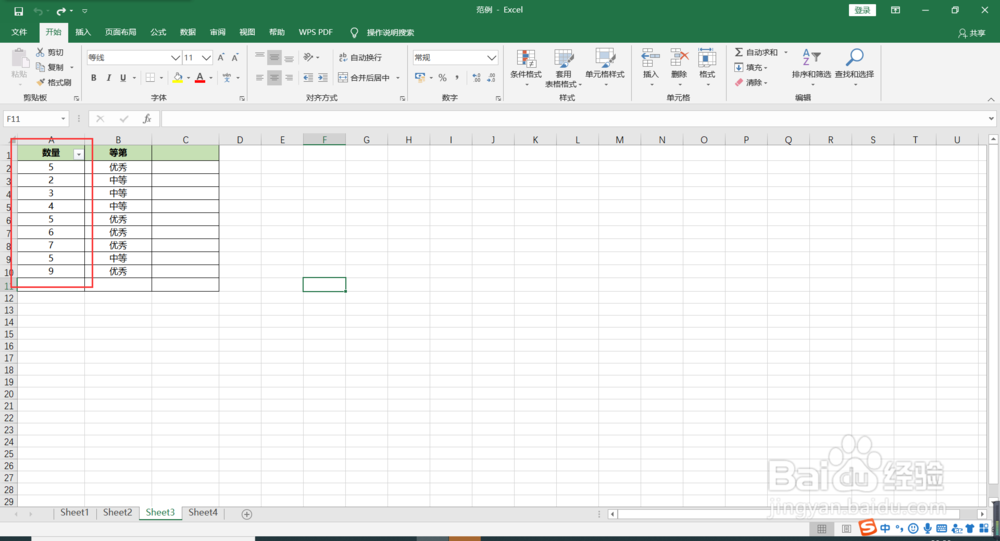Image resolution: width=1000 pixels, height=541 pixels.
Task: Click the Save icon in quick access toolbar
Action: pyautogui.click(x=18, y=11)
